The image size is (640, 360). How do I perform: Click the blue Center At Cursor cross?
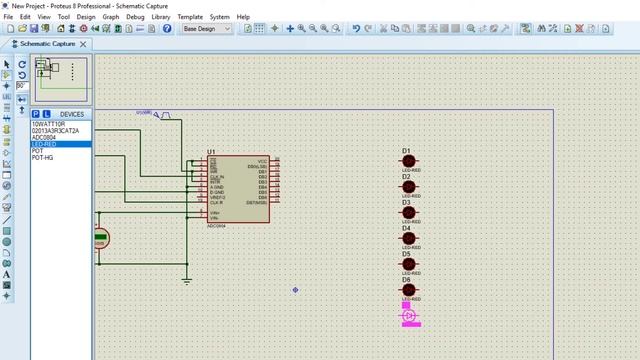pyautogui.click(x=290, y=29)
